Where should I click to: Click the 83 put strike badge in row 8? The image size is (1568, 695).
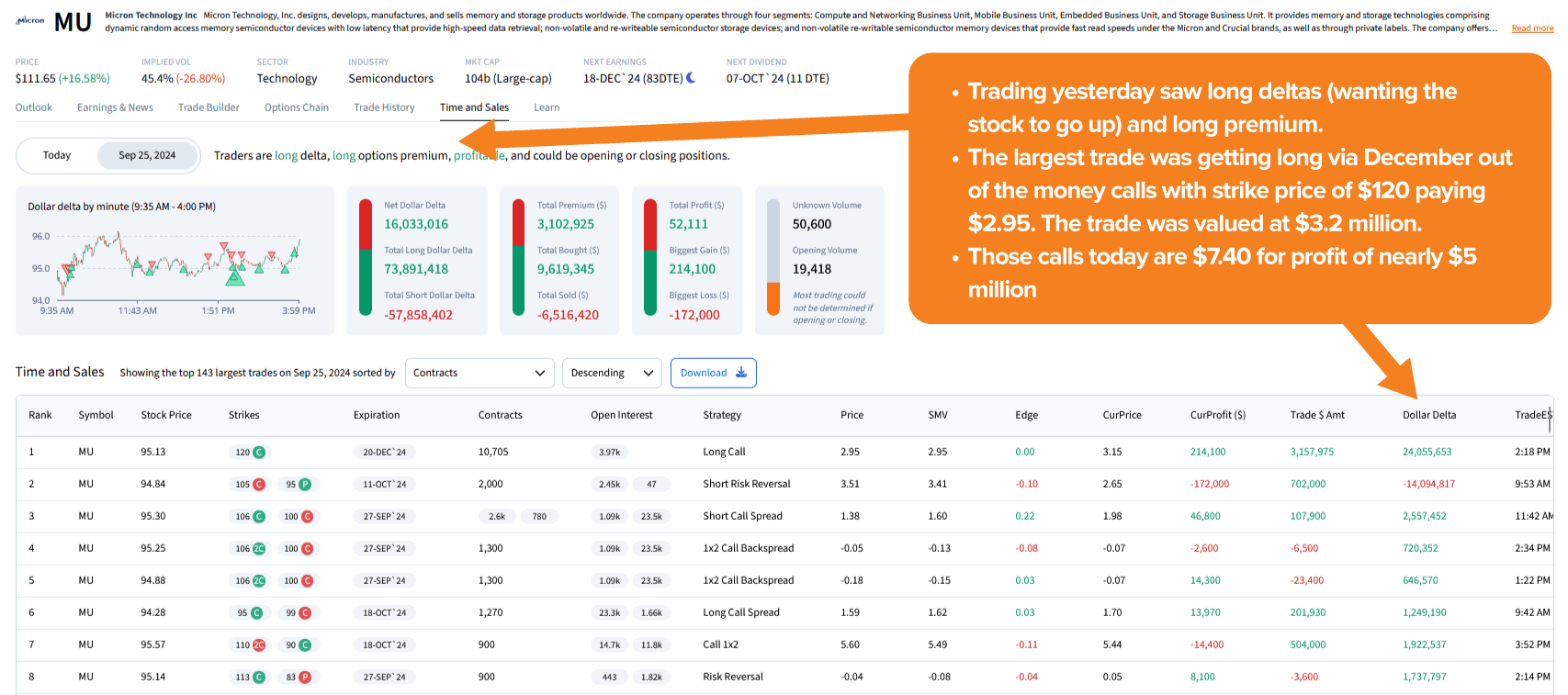[x=298, y=677]
